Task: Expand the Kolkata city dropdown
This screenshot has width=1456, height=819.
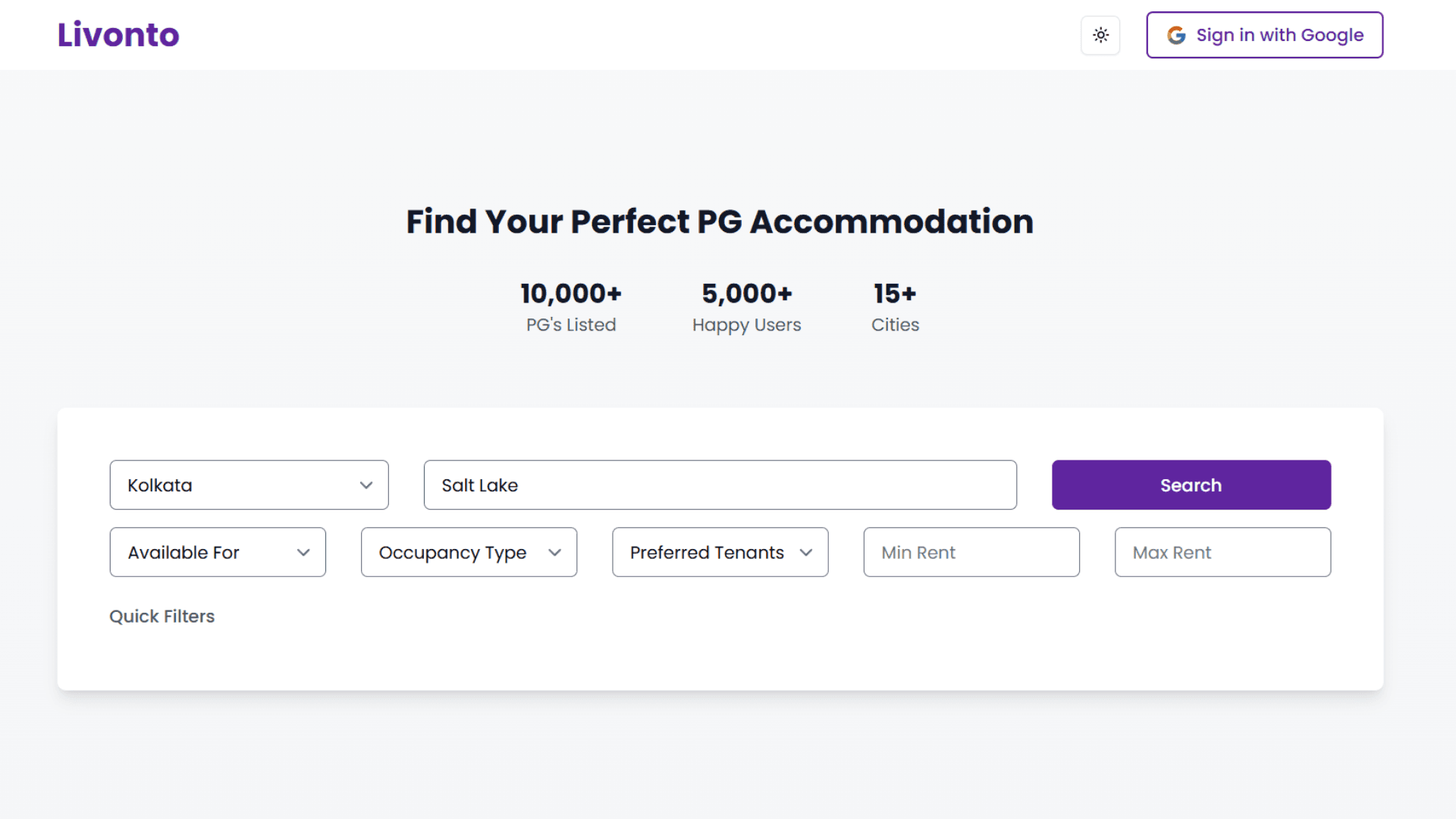Action: pyautogui.click(x=249, y=485)
